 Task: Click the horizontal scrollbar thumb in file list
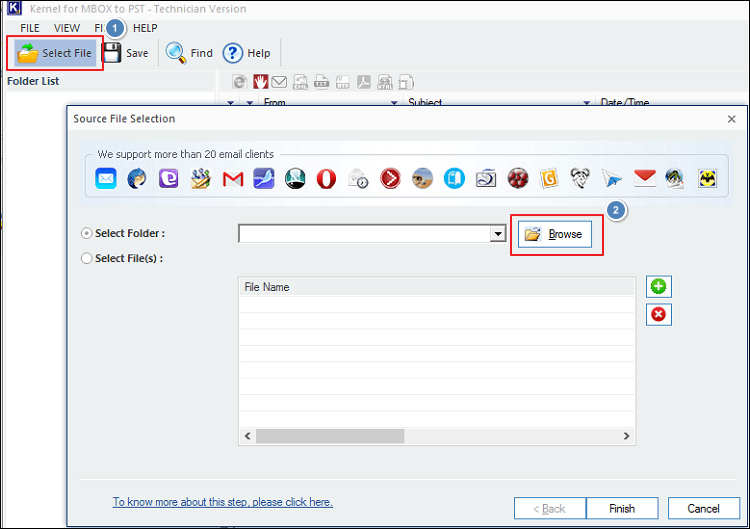(330, 436)
